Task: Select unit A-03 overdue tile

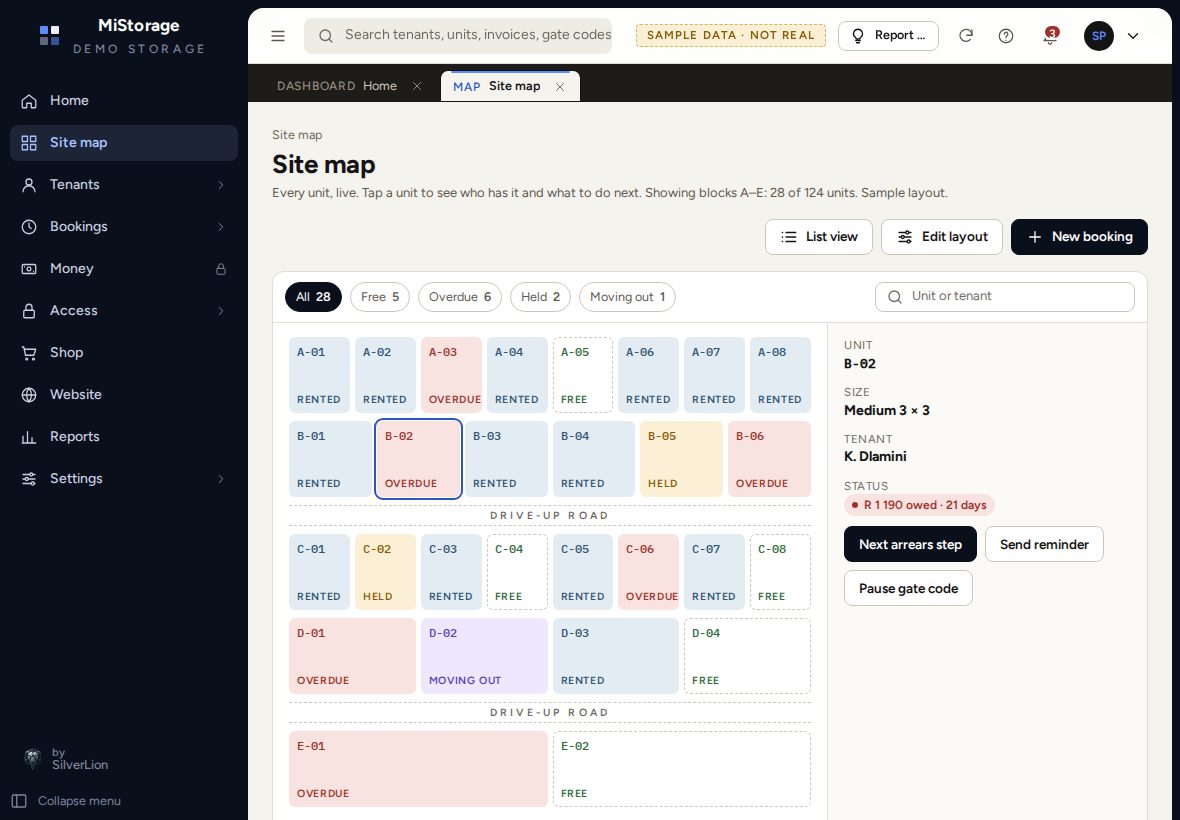Action: (452, 375)
